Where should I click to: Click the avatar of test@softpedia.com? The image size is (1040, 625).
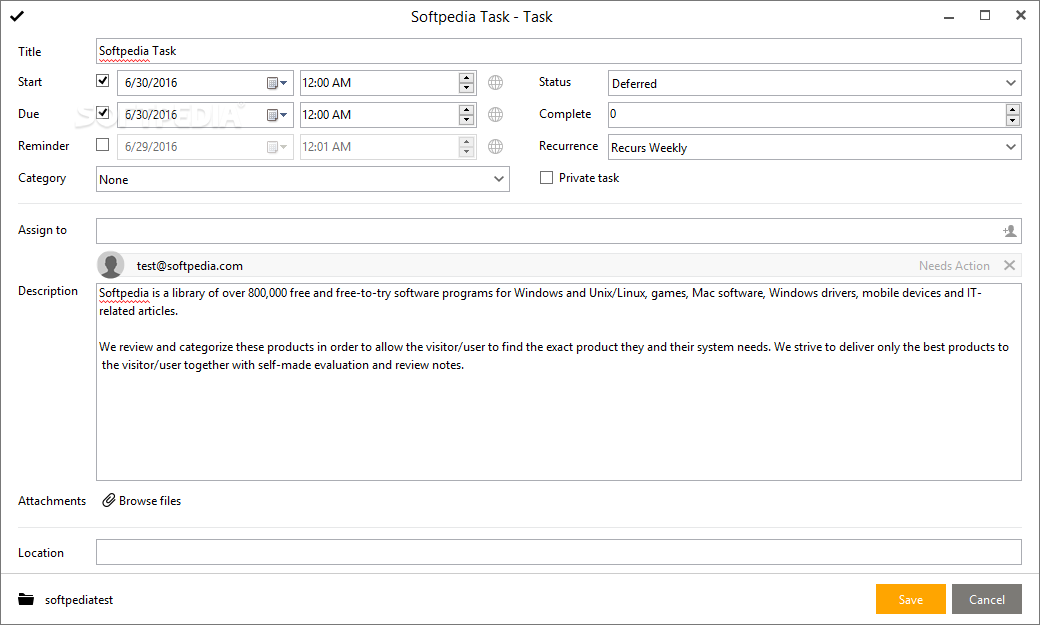click(111, 265)
